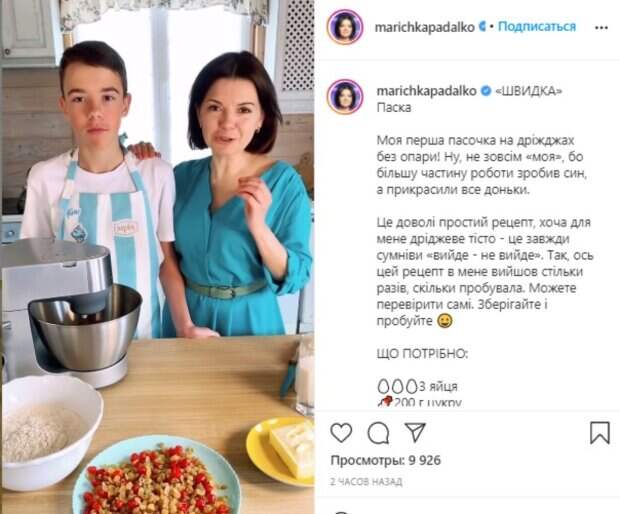
Task: Open marichkapadalko username in header
Action: coord(424,27)
